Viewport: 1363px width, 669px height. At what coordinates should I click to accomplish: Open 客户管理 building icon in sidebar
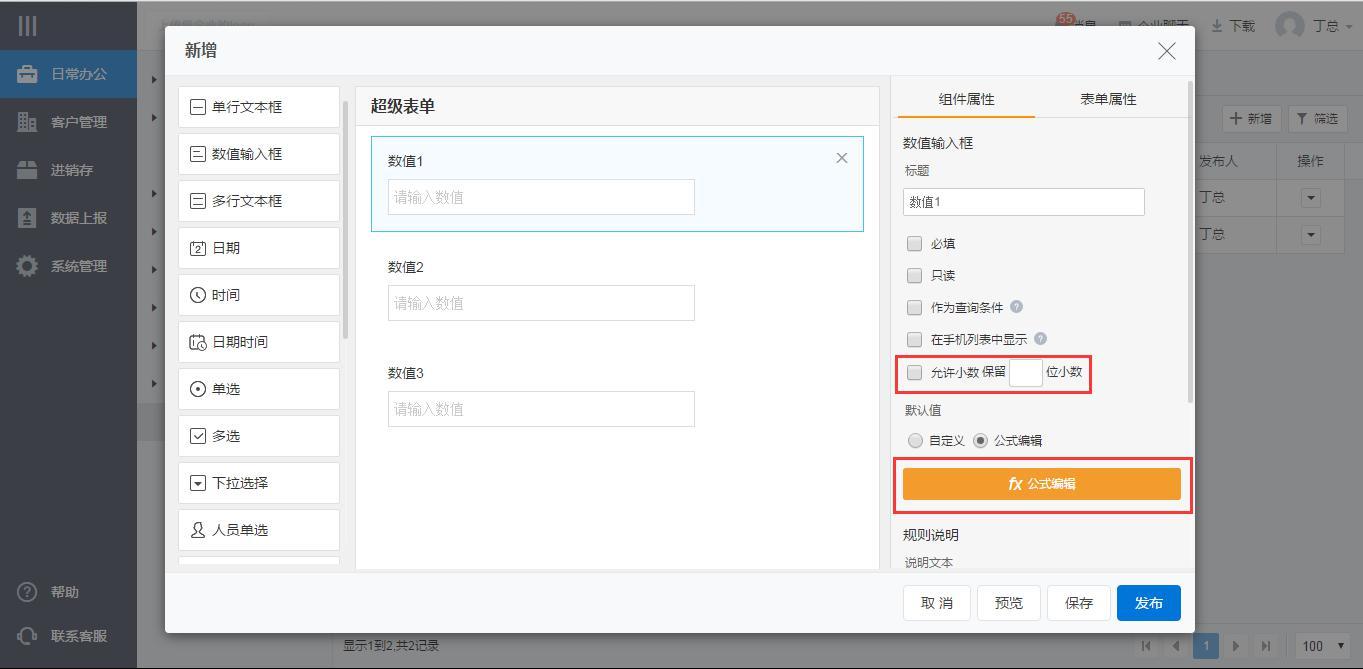click(x=27, y=122)
